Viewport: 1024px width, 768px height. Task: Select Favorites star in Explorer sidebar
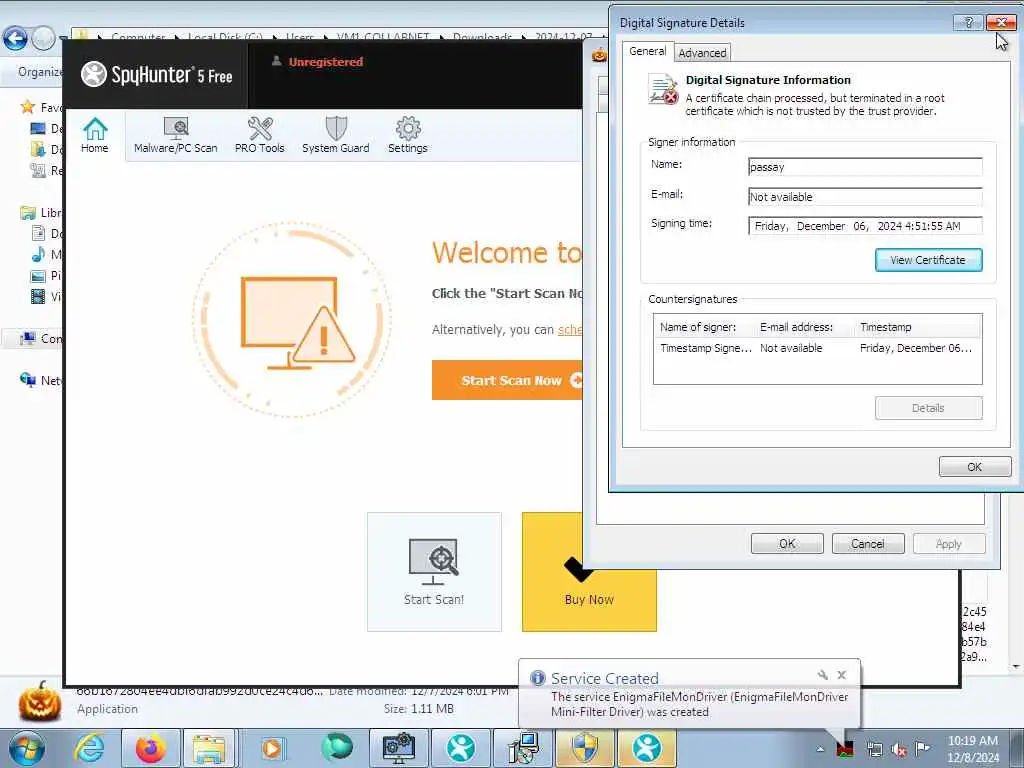click(27, 106)
